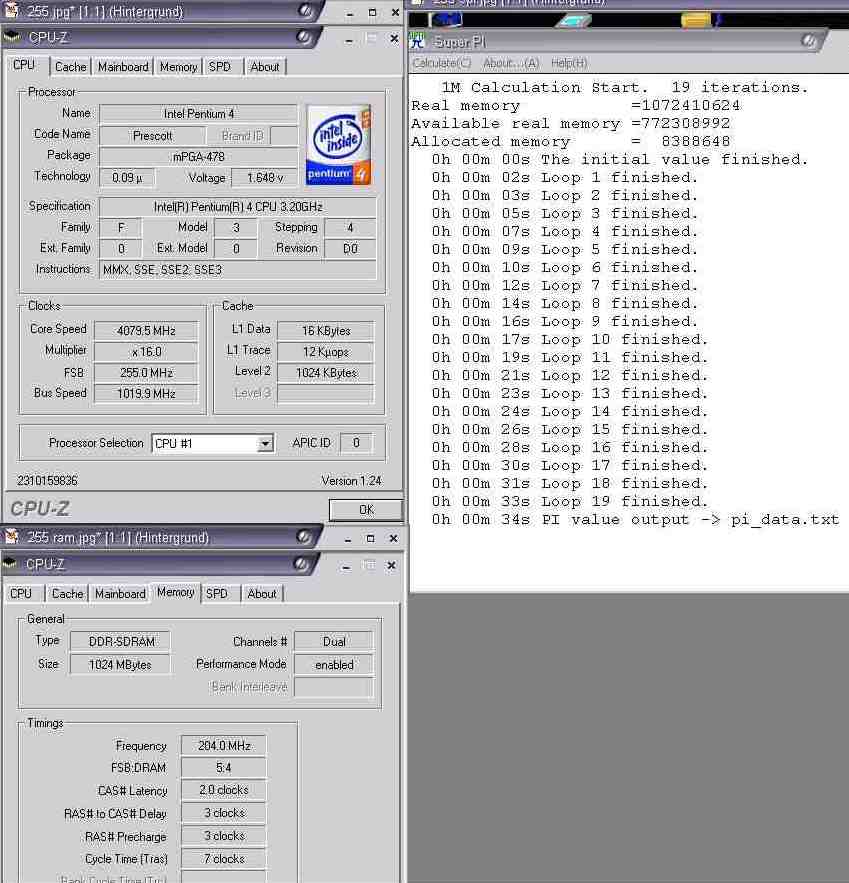849x883 pixels.
Task: Click the Intel Inside Pentium 4 logo
Action: (338, 145)
